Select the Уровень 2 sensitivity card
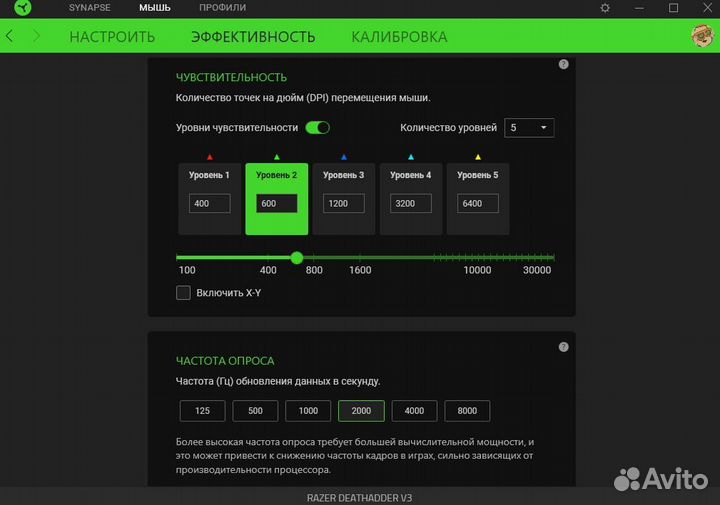This screenshot has height=505, width=720. (276, 199)
